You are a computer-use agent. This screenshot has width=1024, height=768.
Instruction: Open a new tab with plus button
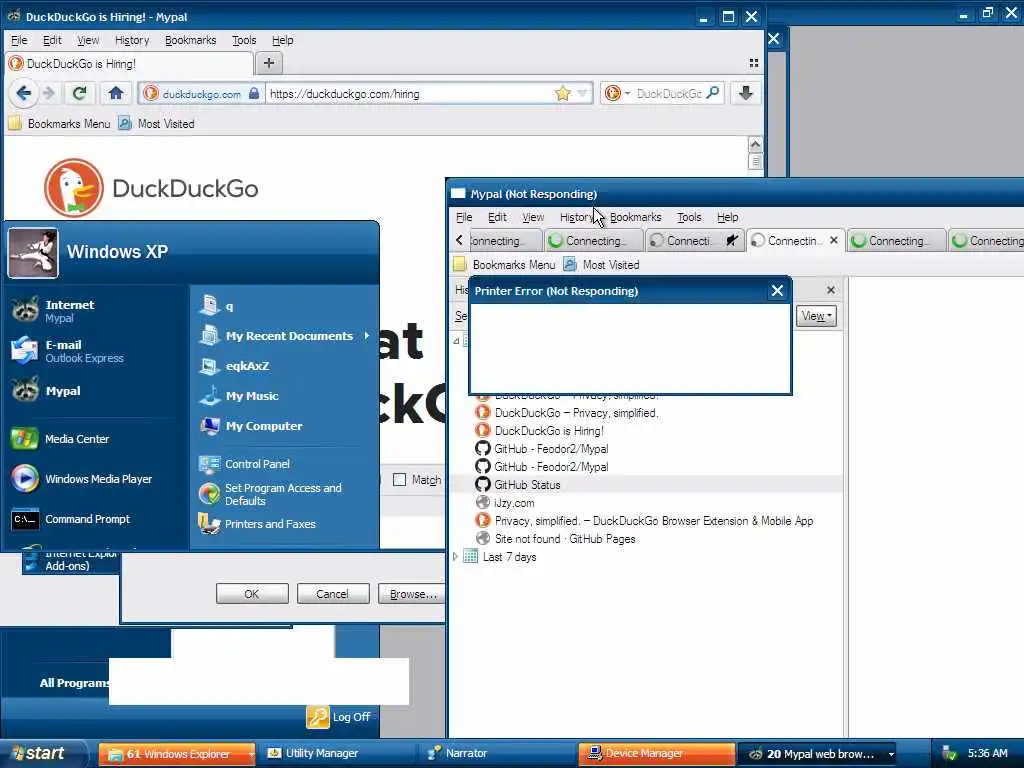click(x=268, y=63)
